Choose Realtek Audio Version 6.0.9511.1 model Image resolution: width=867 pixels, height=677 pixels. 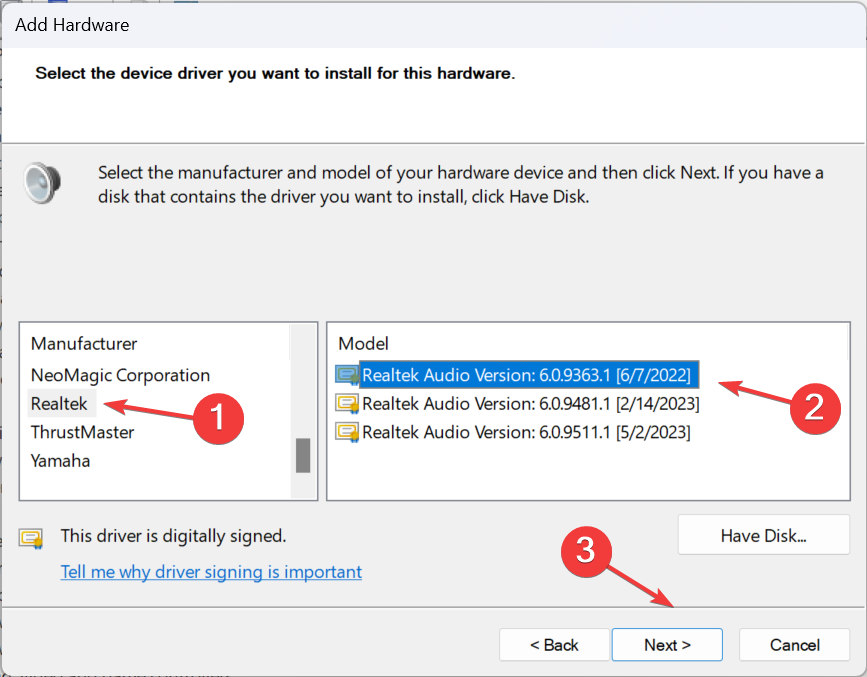click(x=526, y=432)
